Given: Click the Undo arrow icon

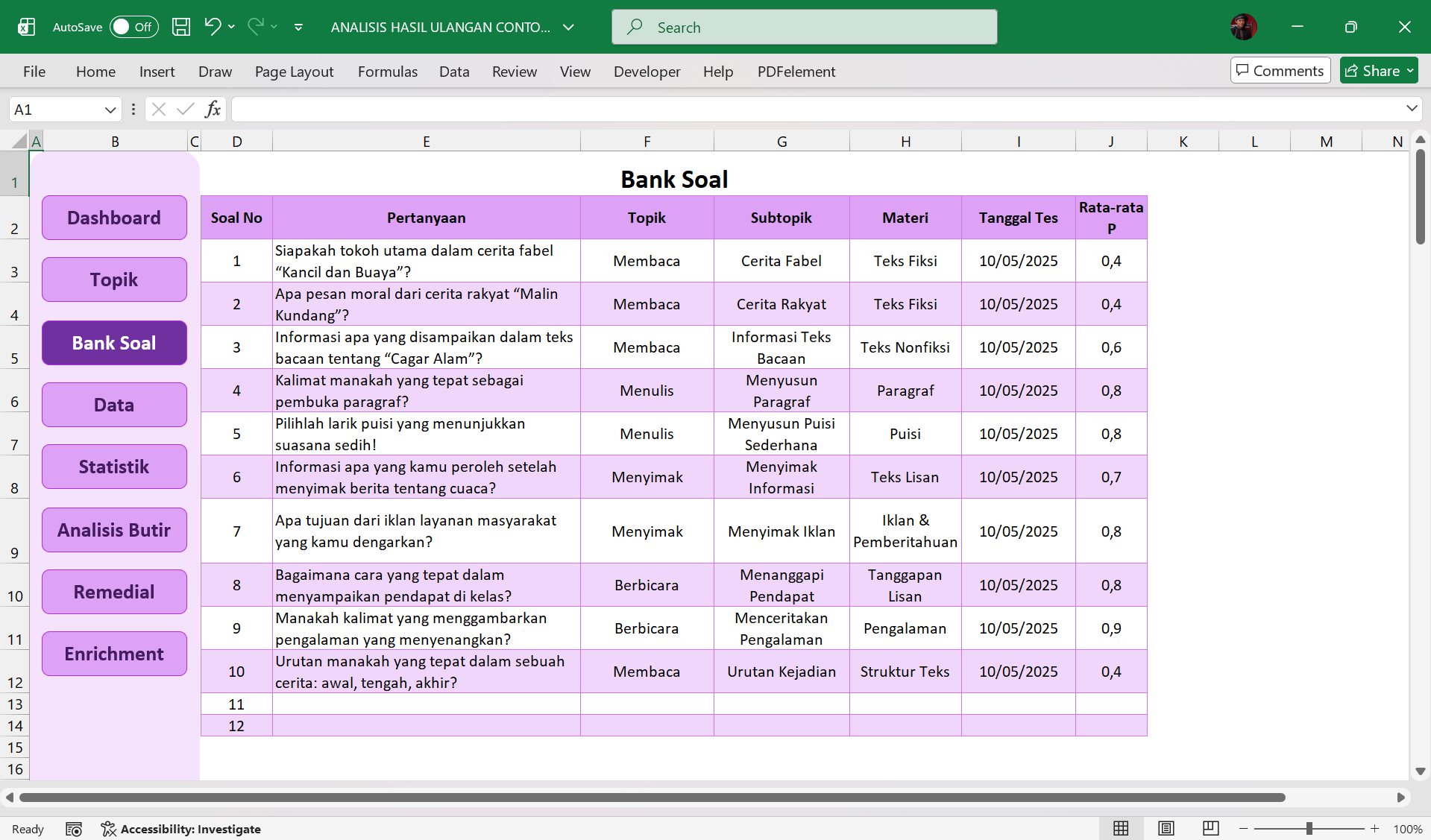Looking at the screenshot, I should tap(213, 27).
